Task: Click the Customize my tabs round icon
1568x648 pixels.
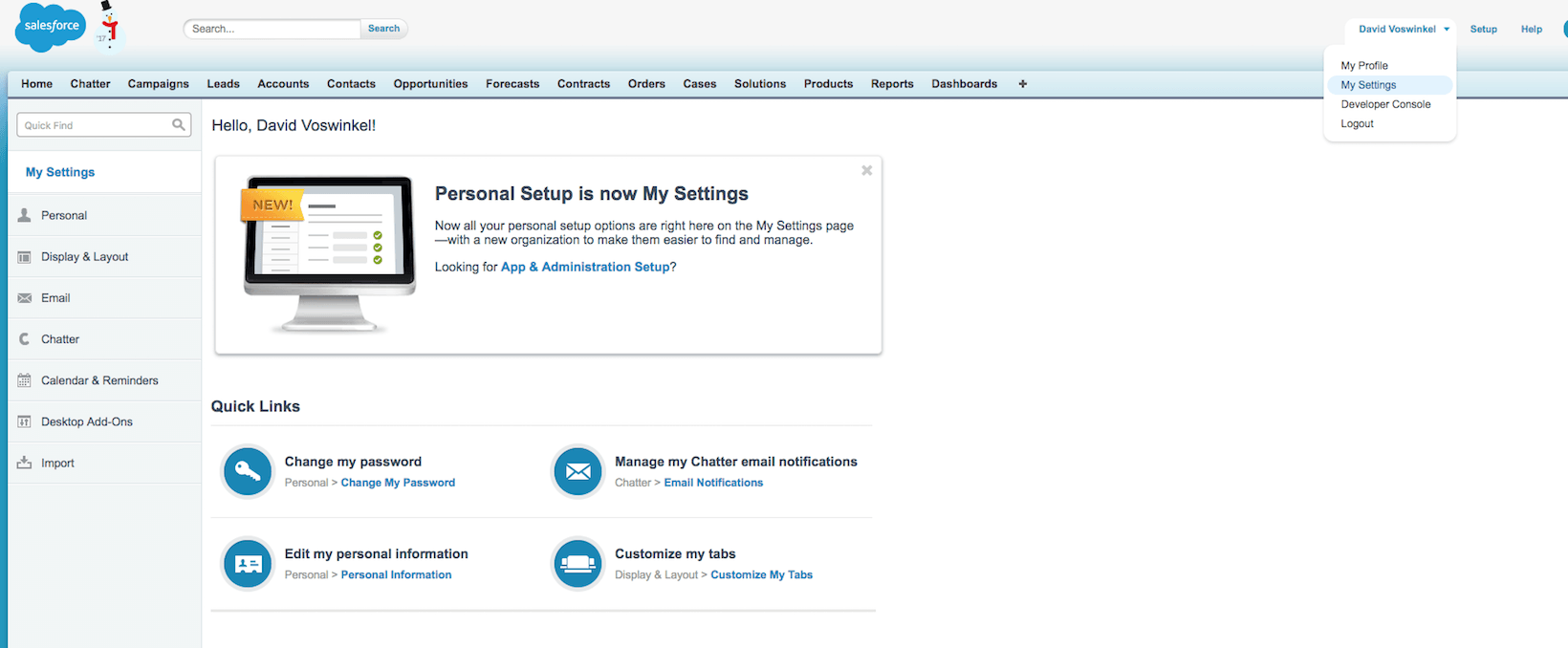Action: coord(578,565)
